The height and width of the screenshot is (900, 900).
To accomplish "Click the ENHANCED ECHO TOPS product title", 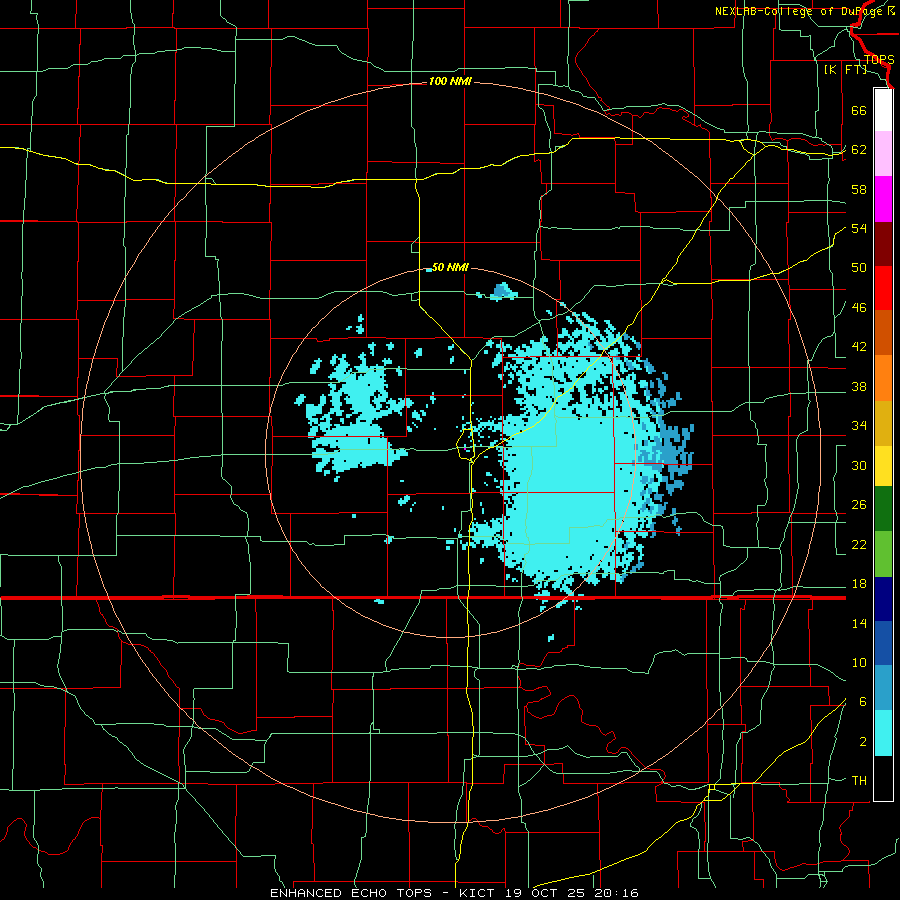I will tap(351, 893).
